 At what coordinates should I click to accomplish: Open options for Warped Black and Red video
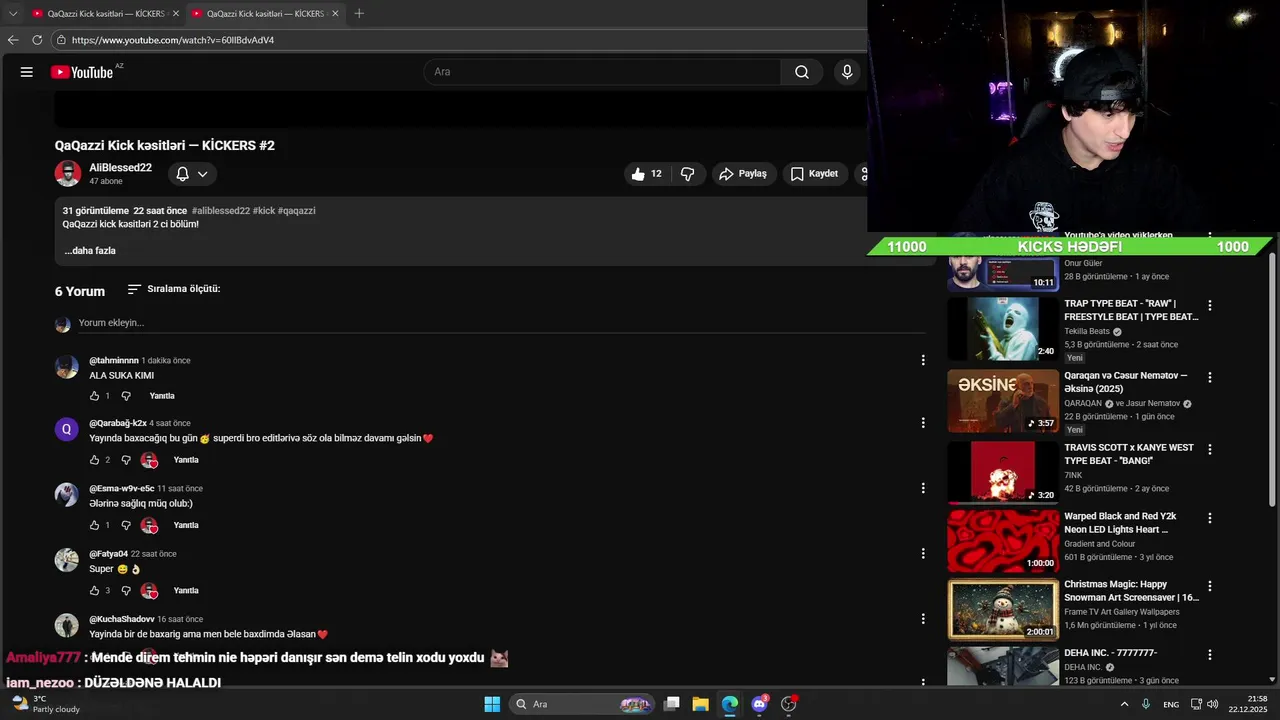[x=1210, y=518]
